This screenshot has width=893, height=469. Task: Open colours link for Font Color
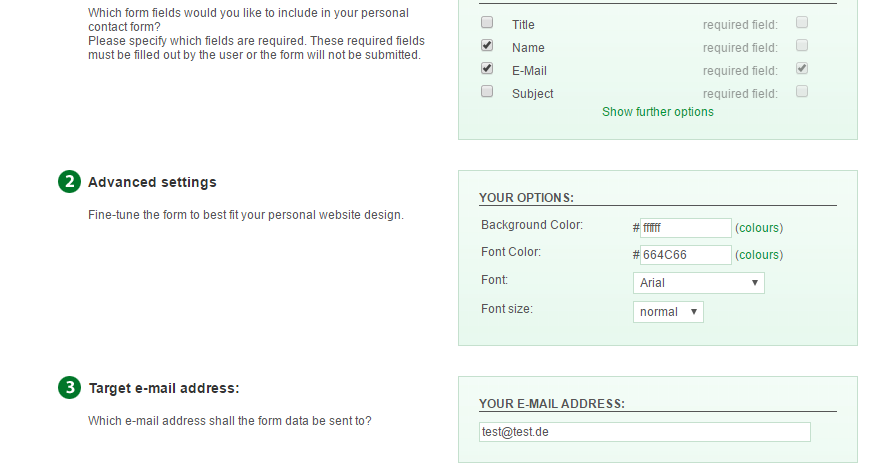(x=759, y=255)
